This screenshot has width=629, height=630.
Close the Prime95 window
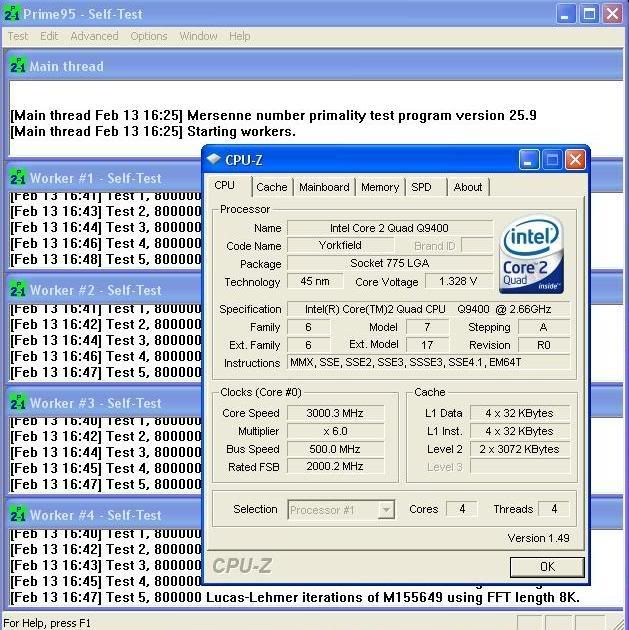613,14
